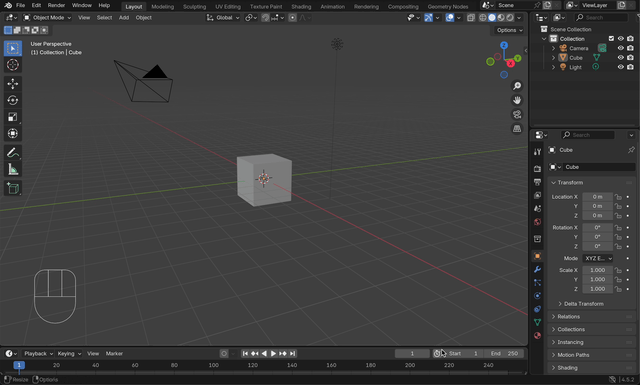Open the Modifiers wrench tab
Screen dimensions: 640x385
click(x=537, y=269)
